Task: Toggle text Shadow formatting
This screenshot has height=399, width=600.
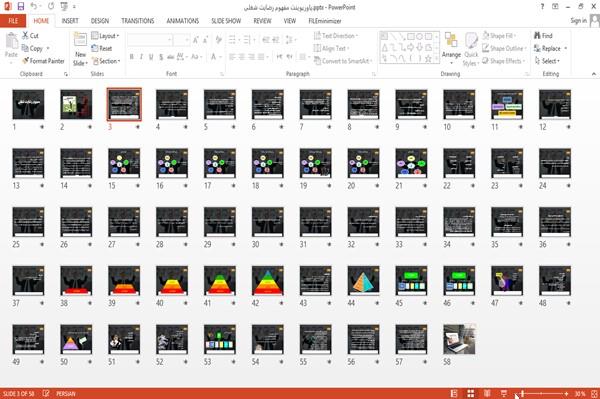Action: (x=161, y=57)
